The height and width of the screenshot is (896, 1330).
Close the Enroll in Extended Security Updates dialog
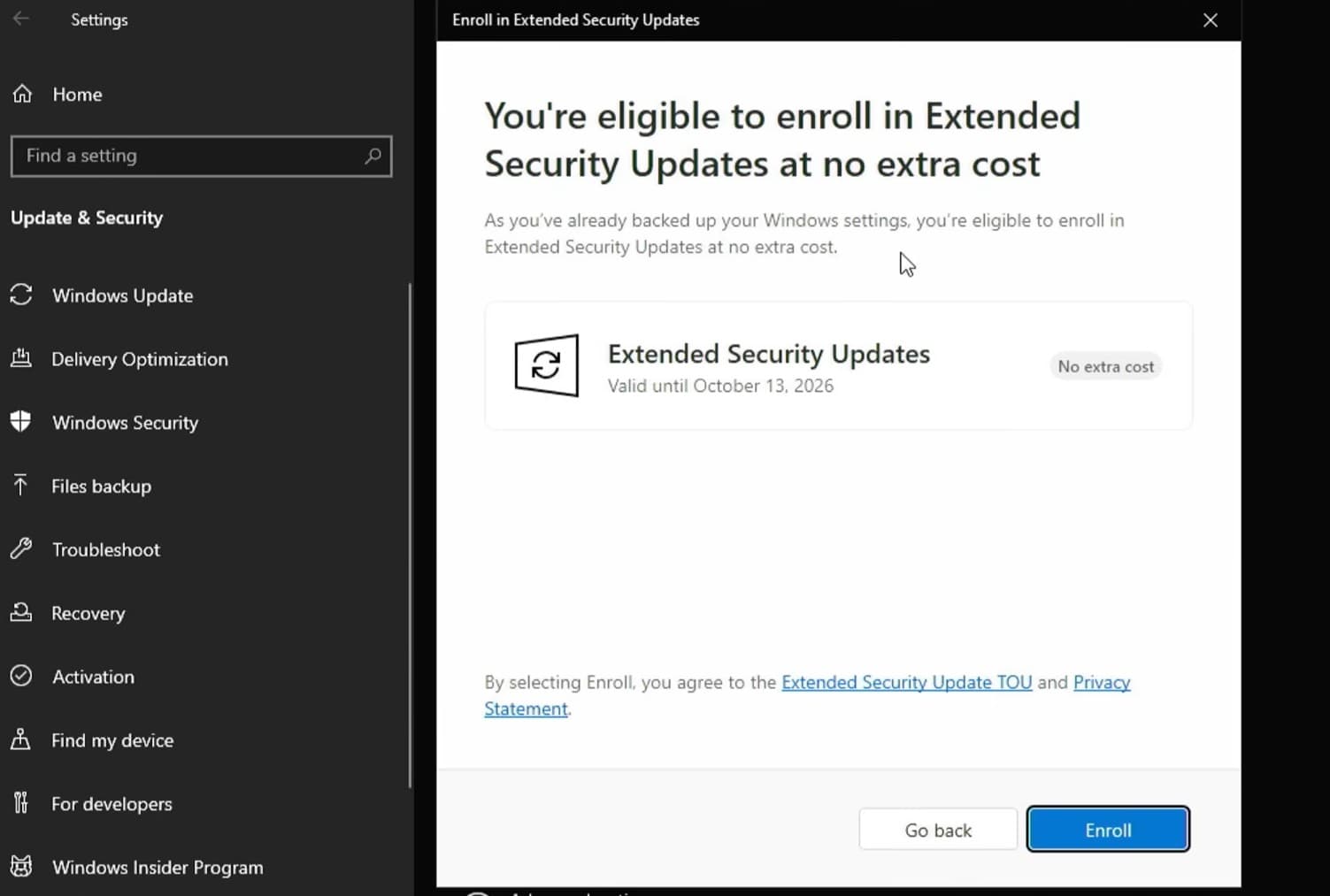1210,19
